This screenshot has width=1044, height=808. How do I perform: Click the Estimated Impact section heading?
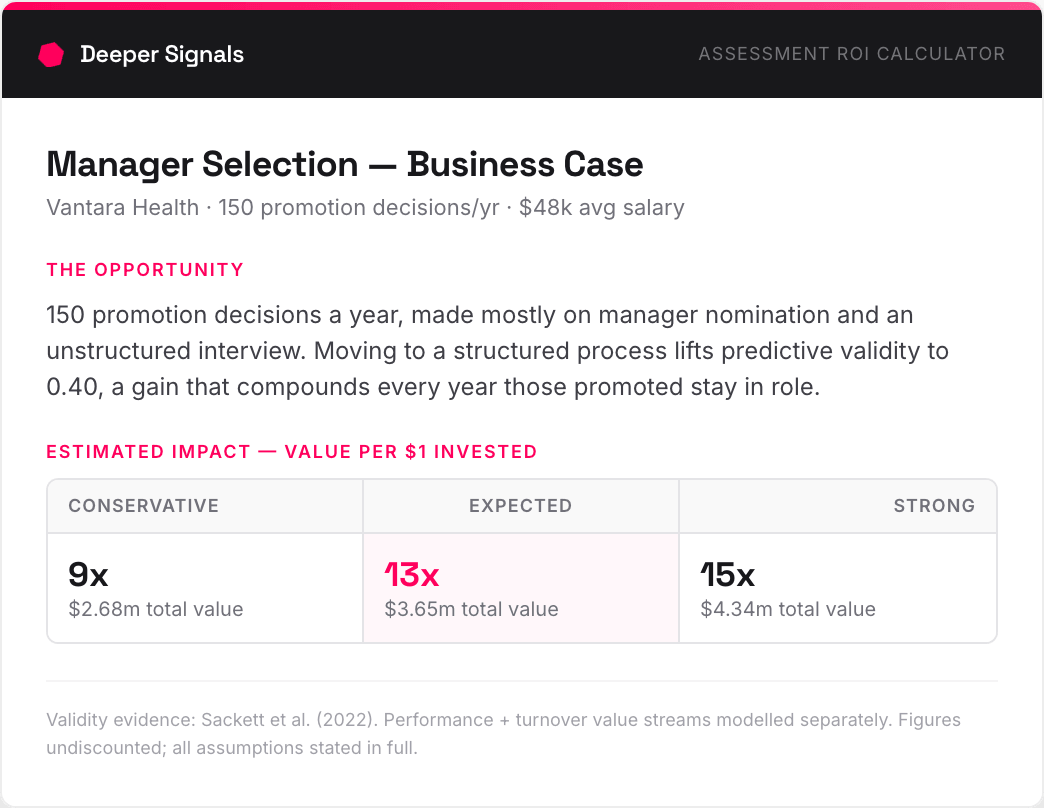(292, 452)
